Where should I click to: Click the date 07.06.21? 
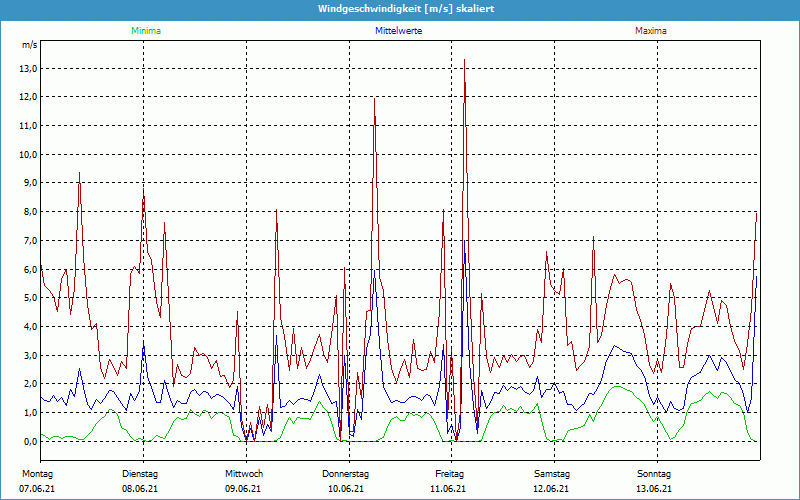[37, 489]
